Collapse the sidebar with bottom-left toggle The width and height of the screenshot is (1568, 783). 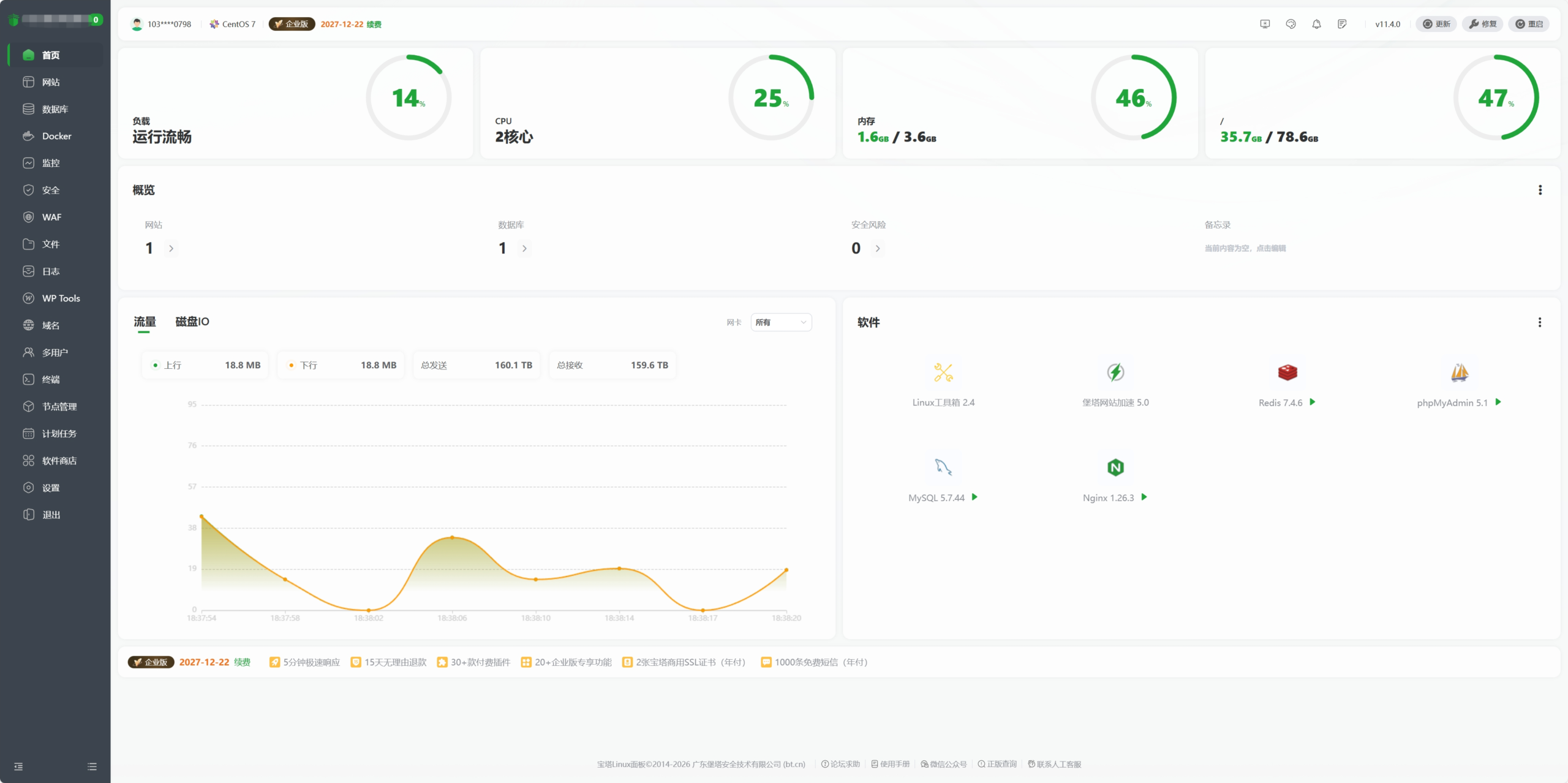point(19,766)
